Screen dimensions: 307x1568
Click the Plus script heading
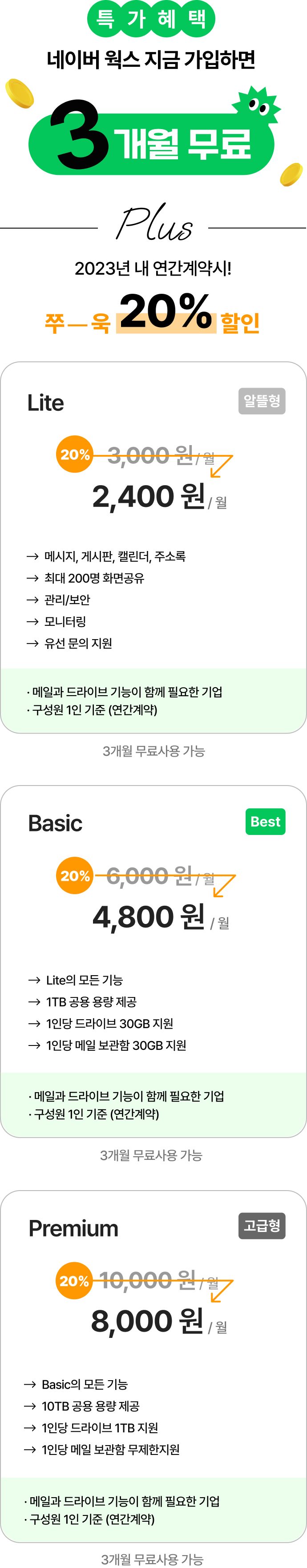pyautogui.click(x=154, y=223)
